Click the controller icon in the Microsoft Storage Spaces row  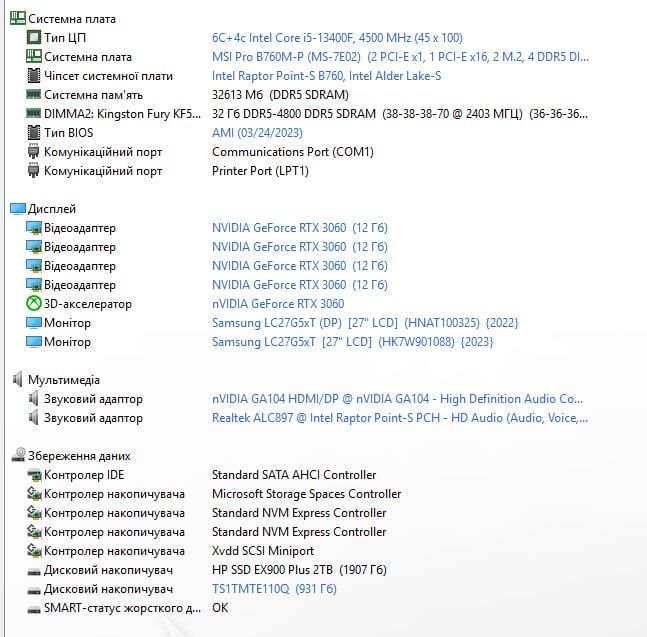coord(34,493)
